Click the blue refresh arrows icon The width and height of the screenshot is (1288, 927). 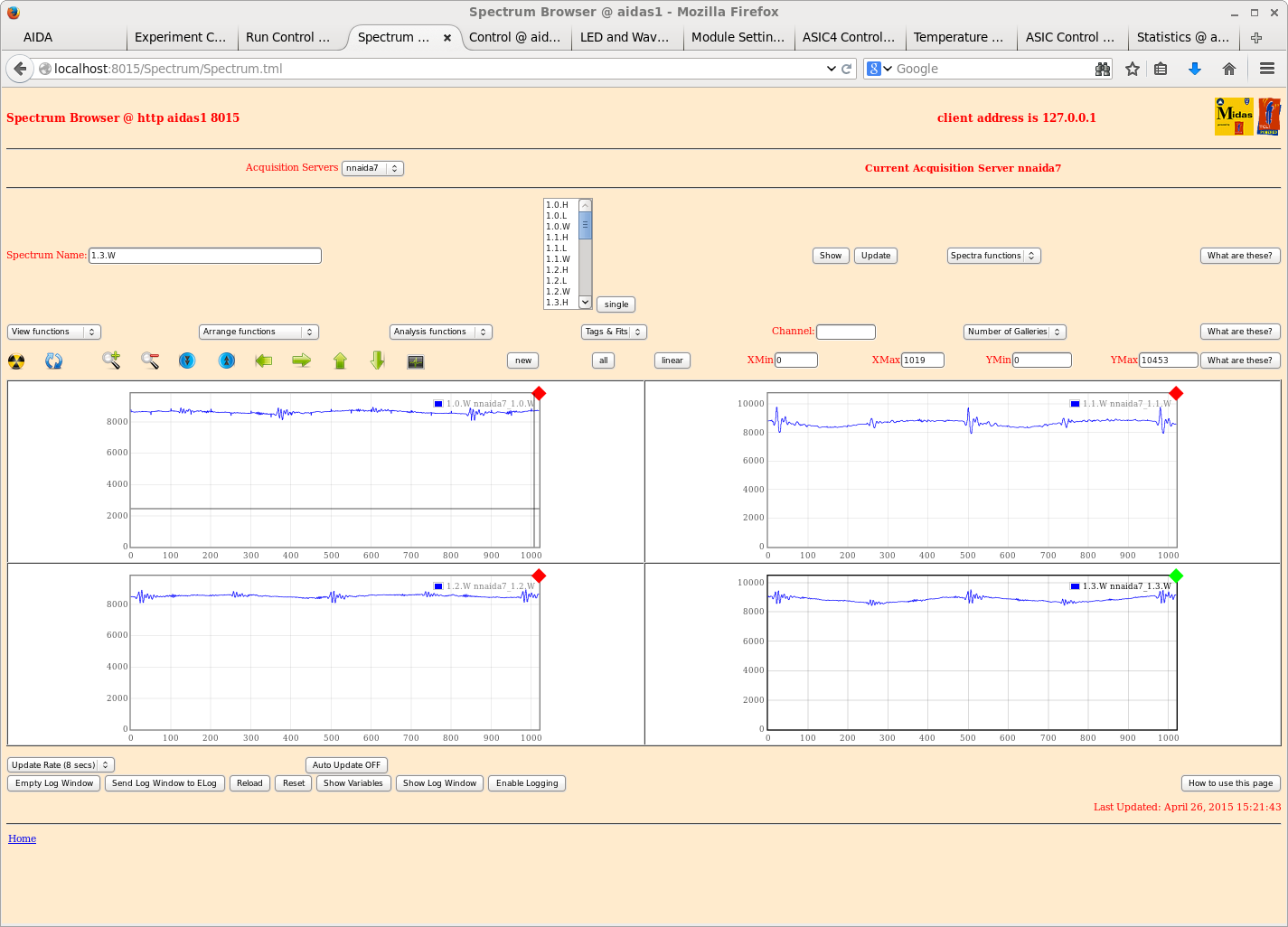point(54,361)
